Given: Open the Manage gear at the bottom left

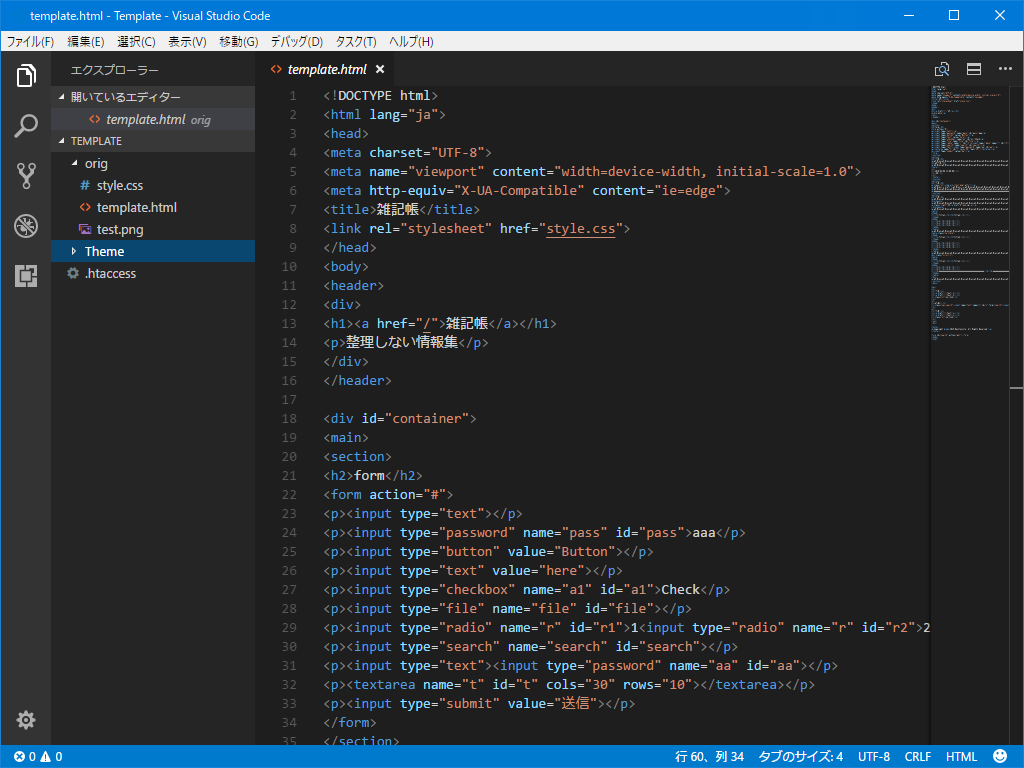Looking at the screenshot, I should (26, 719).
